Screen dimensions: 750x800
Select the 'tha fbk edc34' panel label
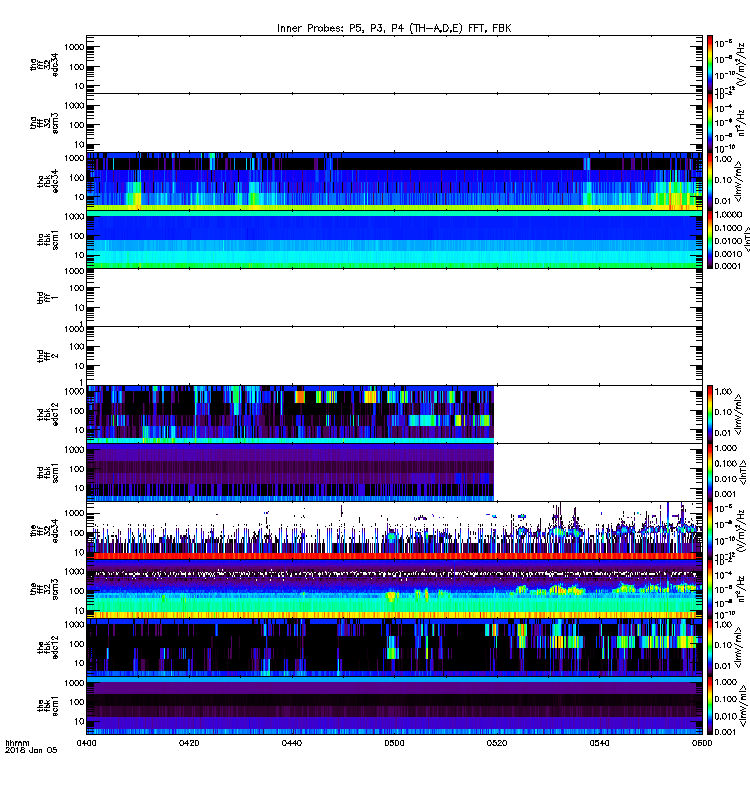coord(48,181)
